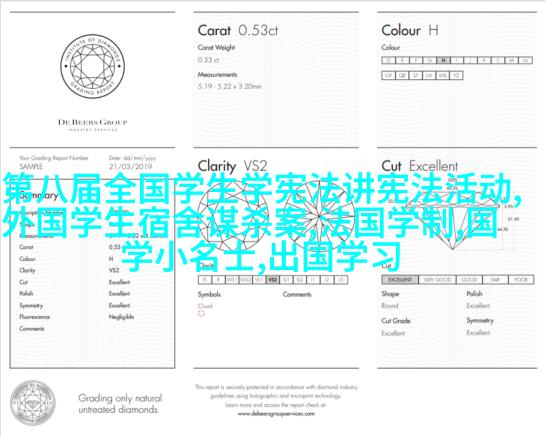This screenshot has height=436, width=546.
Task: Select the VS2 box in clarity scale
Action: coord(273,280)
